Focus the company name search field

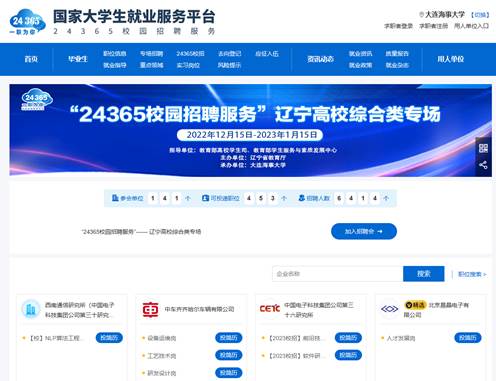[x=337, y=274]
